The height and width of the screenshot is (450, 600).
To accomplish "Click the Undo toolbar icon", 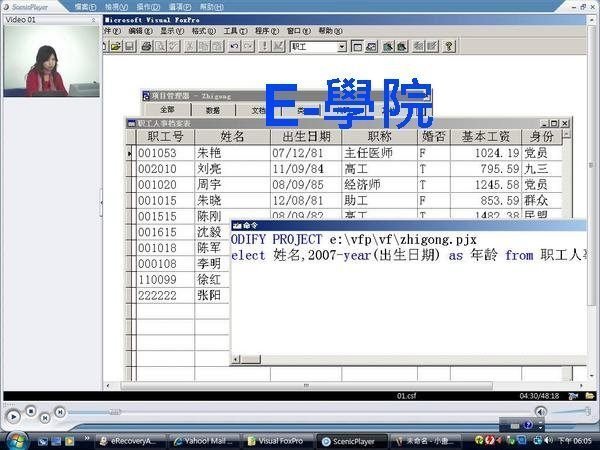I will 234,46.
